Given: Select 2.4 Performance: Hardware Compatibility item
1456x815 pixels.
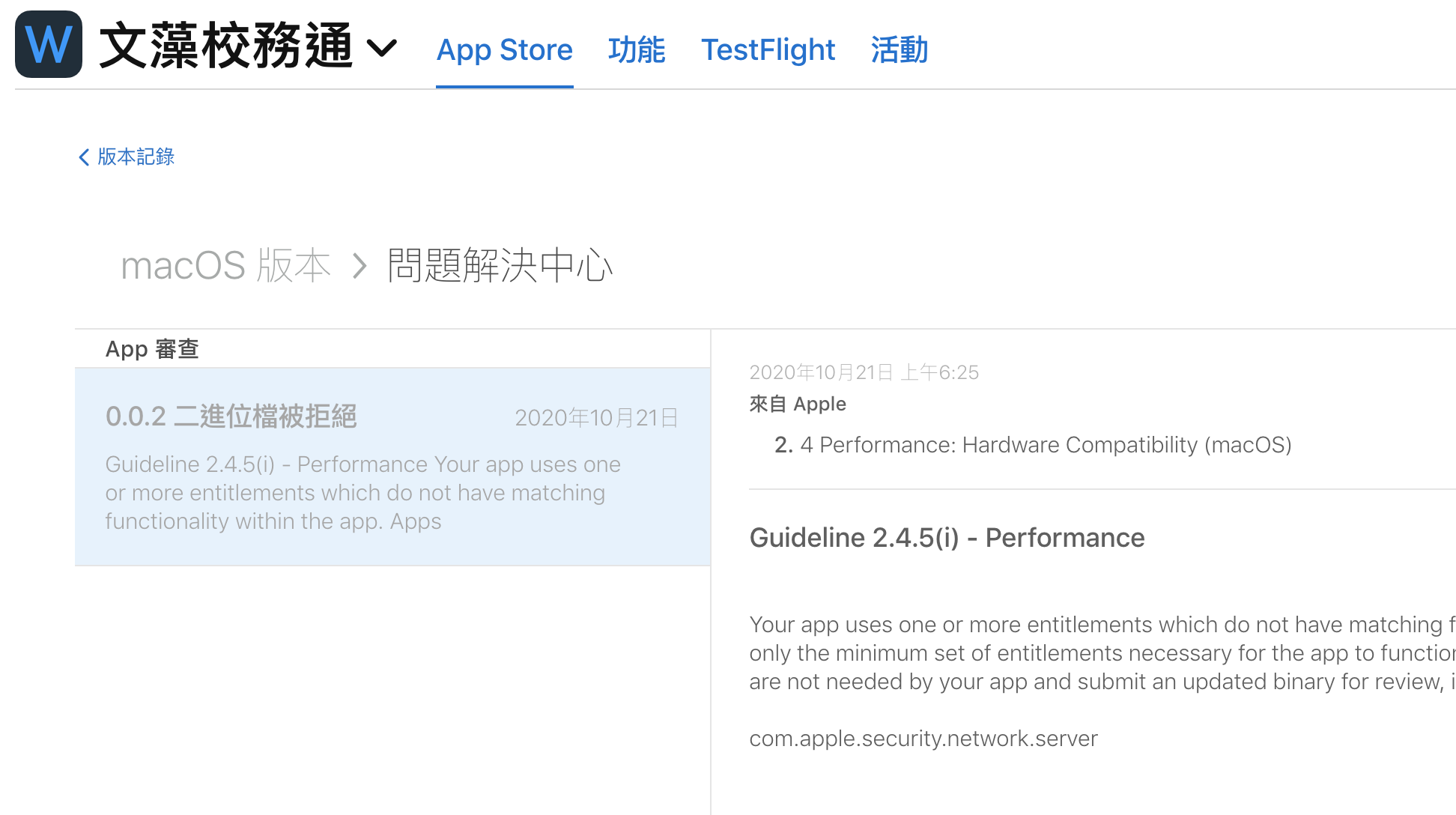Looking at the screenshot, I should tap(1033, 445).
